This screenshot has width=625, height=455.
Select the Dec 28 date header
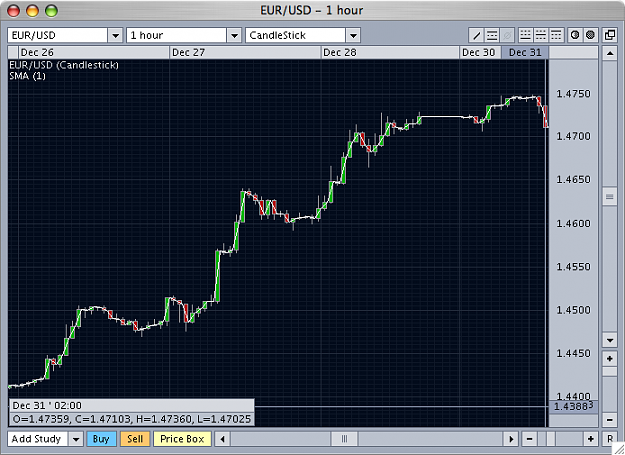coord(390,53)
